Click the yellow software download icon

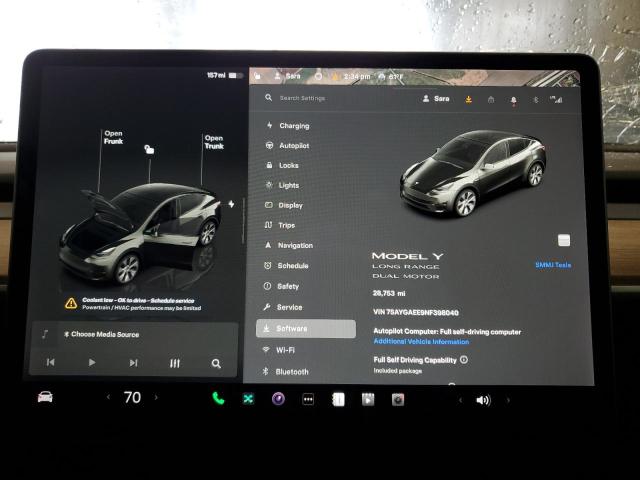point(469,99)
